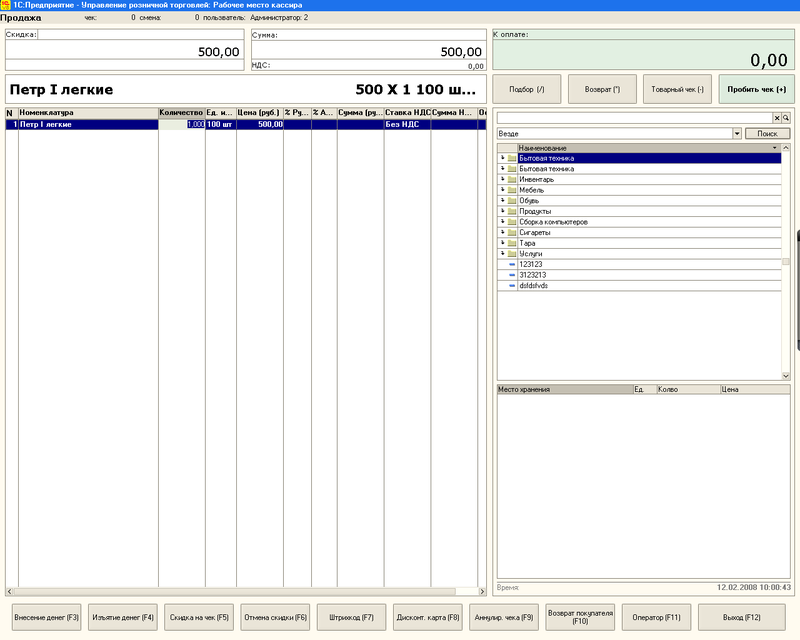Image resolution: width=800 pixels, height=640 pixels.
Task: Click the item icon beside dsfdsfvds
Action: coord(512,286)
